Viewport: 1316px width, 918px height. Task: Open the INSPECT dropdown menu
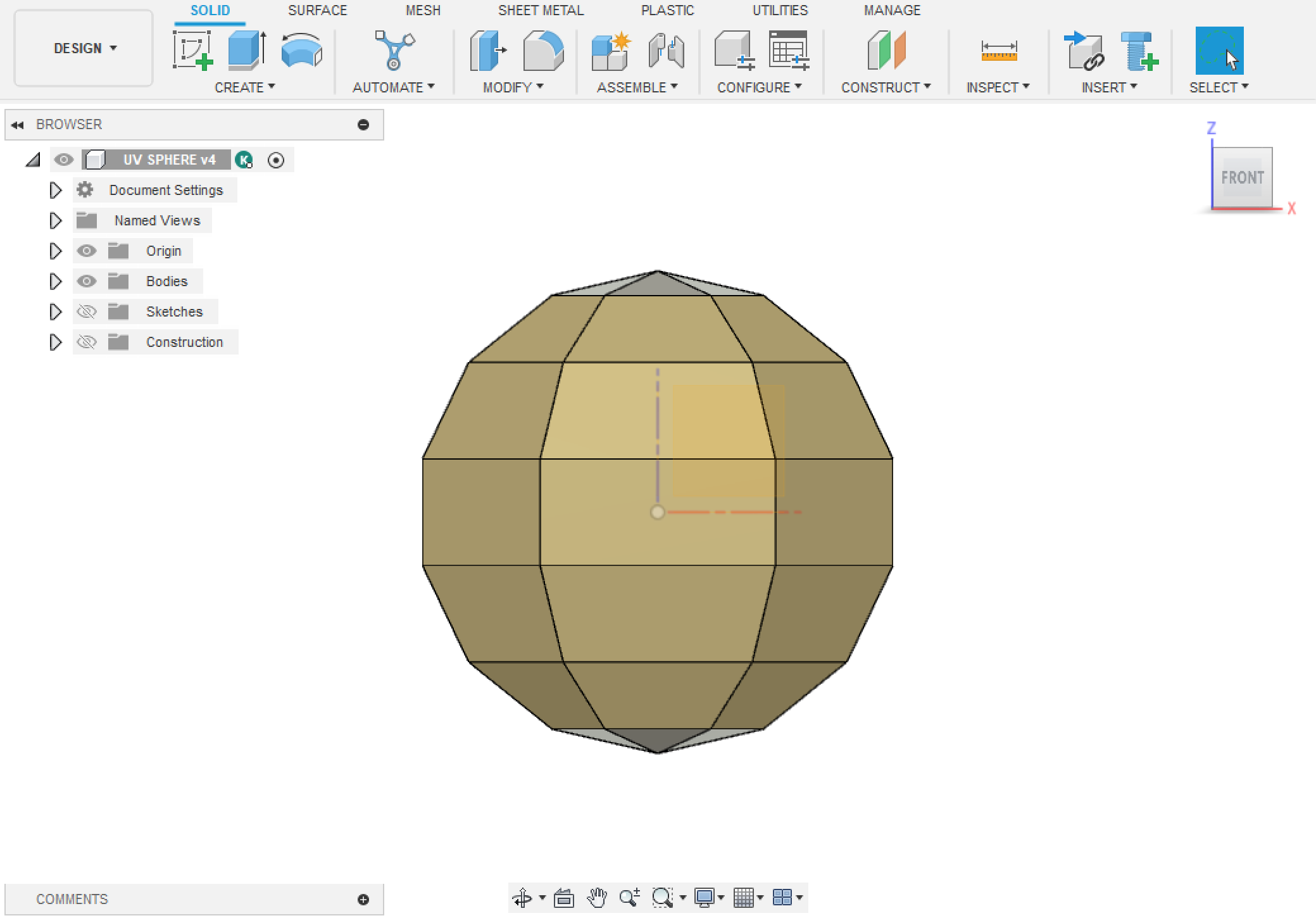tap(998, 87)
